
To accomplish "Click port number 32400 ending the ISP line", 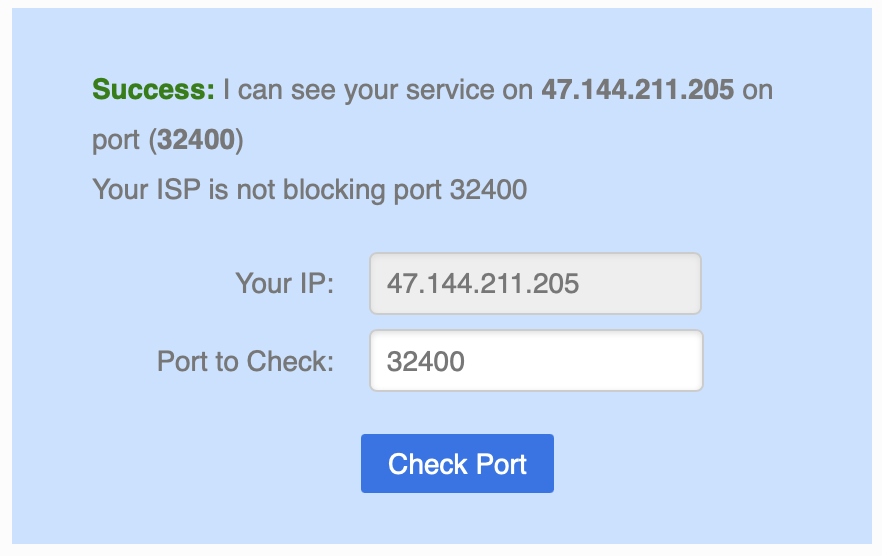I will [x=488, y=188].
